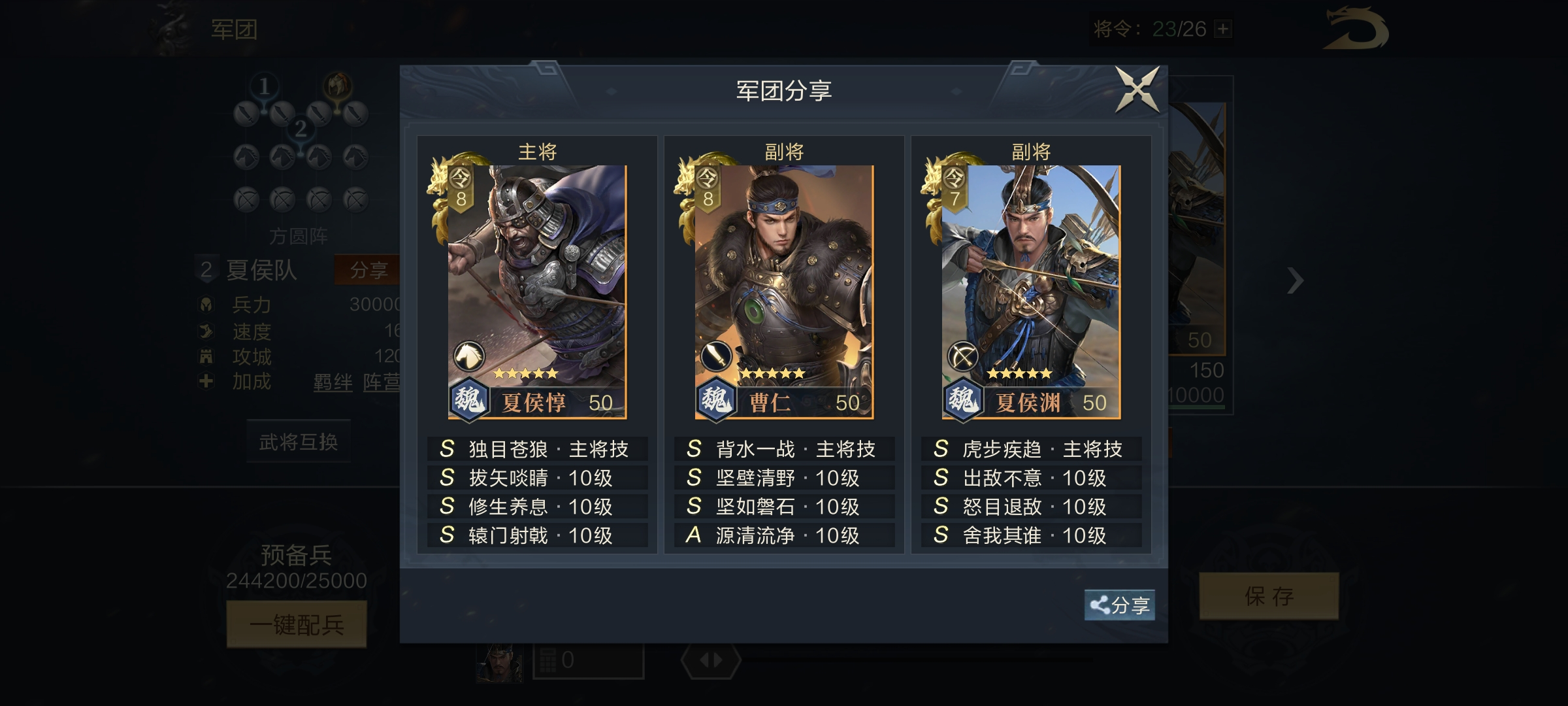Screen dimensions: 1568x706
Task: Click the cavalry horse icon on 夏侯惇
Action: tap(468, 356)
